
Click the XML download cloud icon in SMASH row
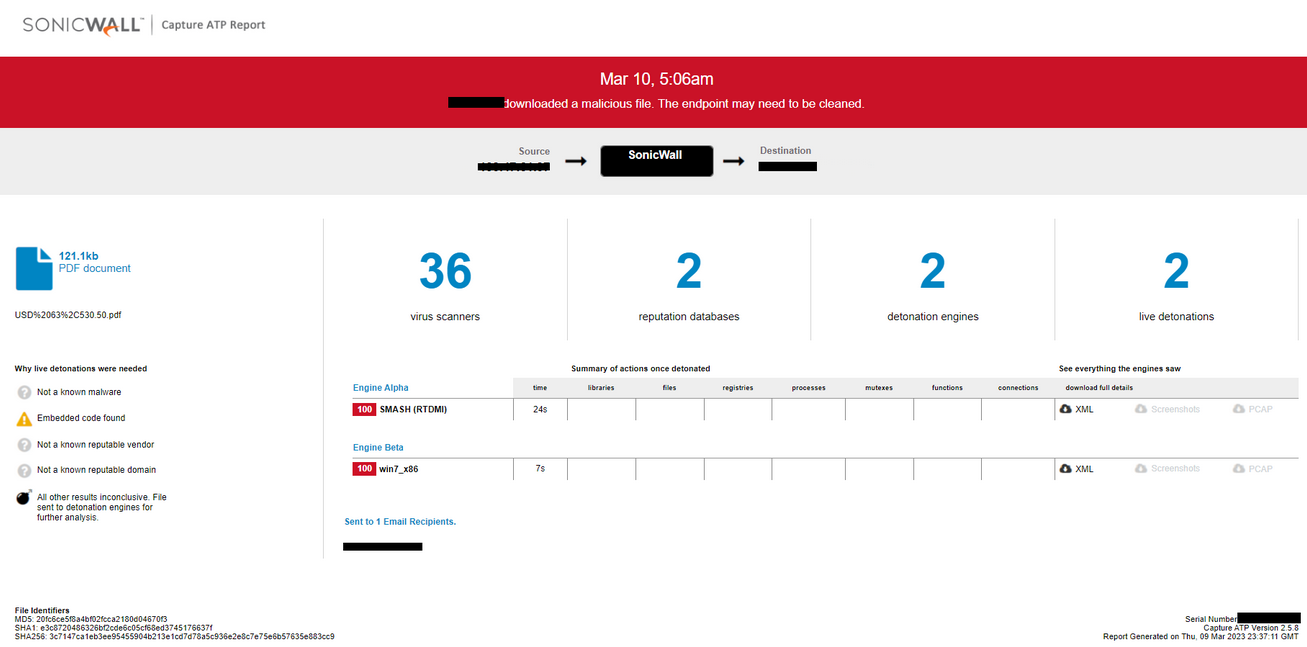(1066, 409)
